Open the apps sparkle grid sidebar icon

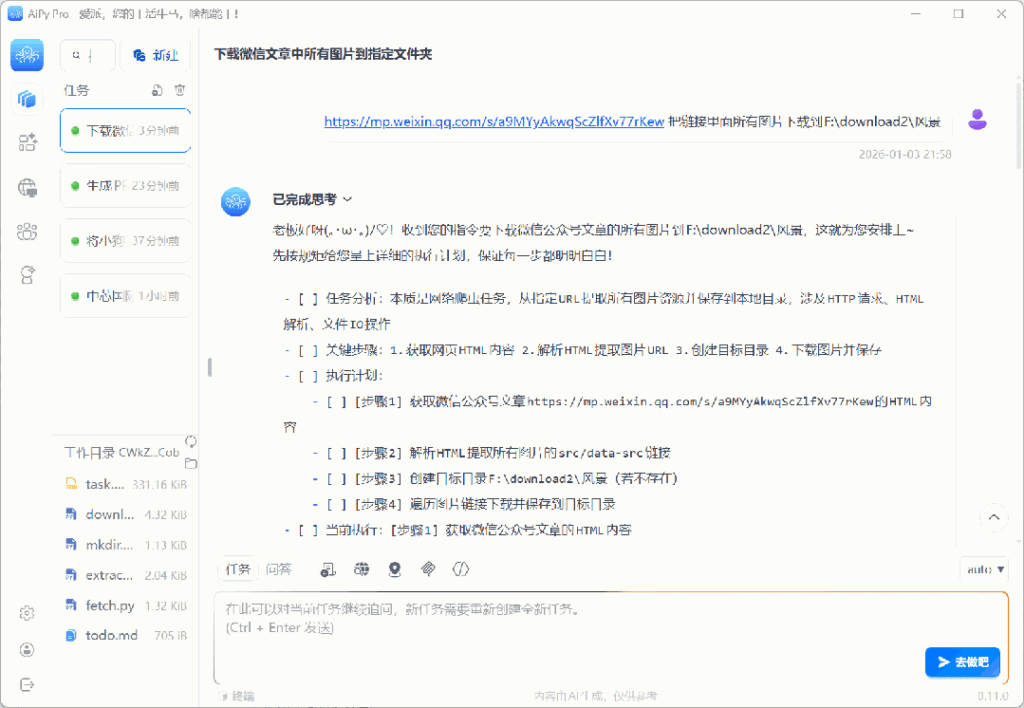(x=27, y=143)
